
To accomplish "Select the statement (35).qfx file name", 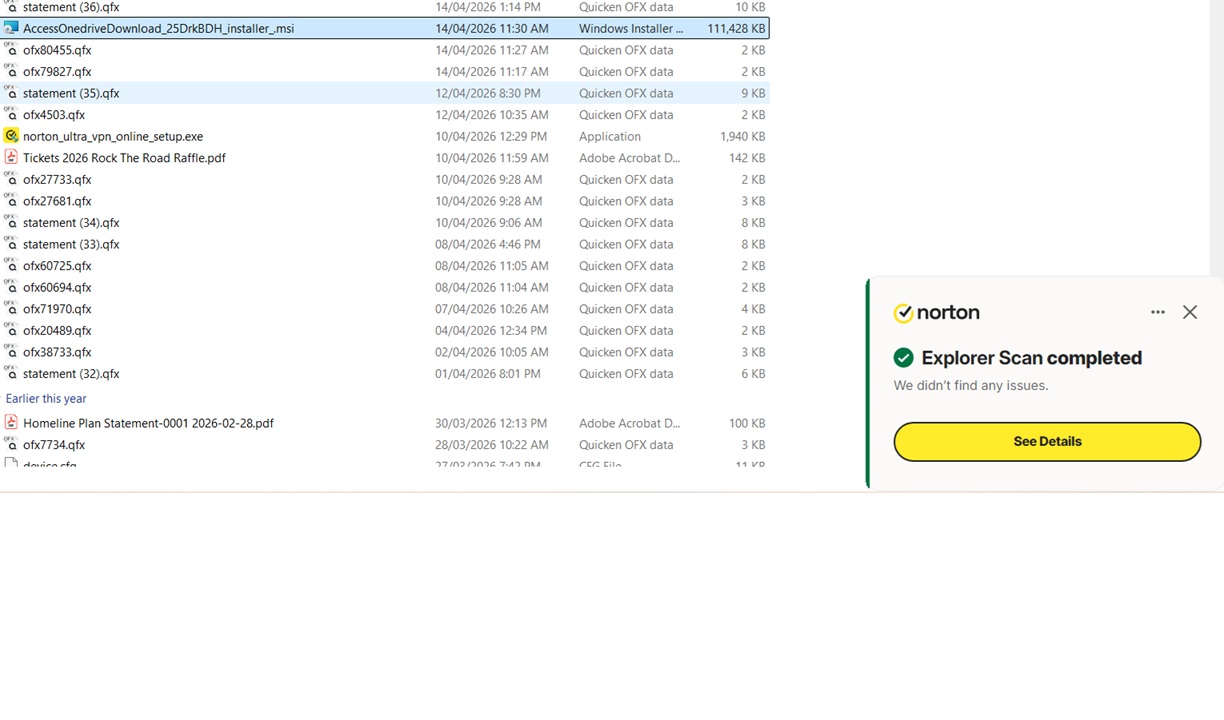I will point(71,93).
